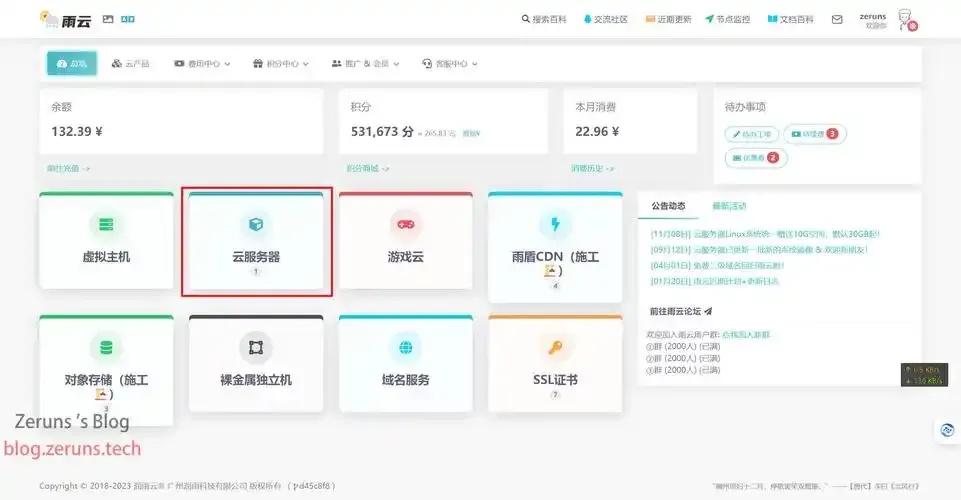Image resolution: width=961 pixels, height=500 pixels.
Task: Expand the 积分中心 dropdown menu
Action: (x=281, y=64)
